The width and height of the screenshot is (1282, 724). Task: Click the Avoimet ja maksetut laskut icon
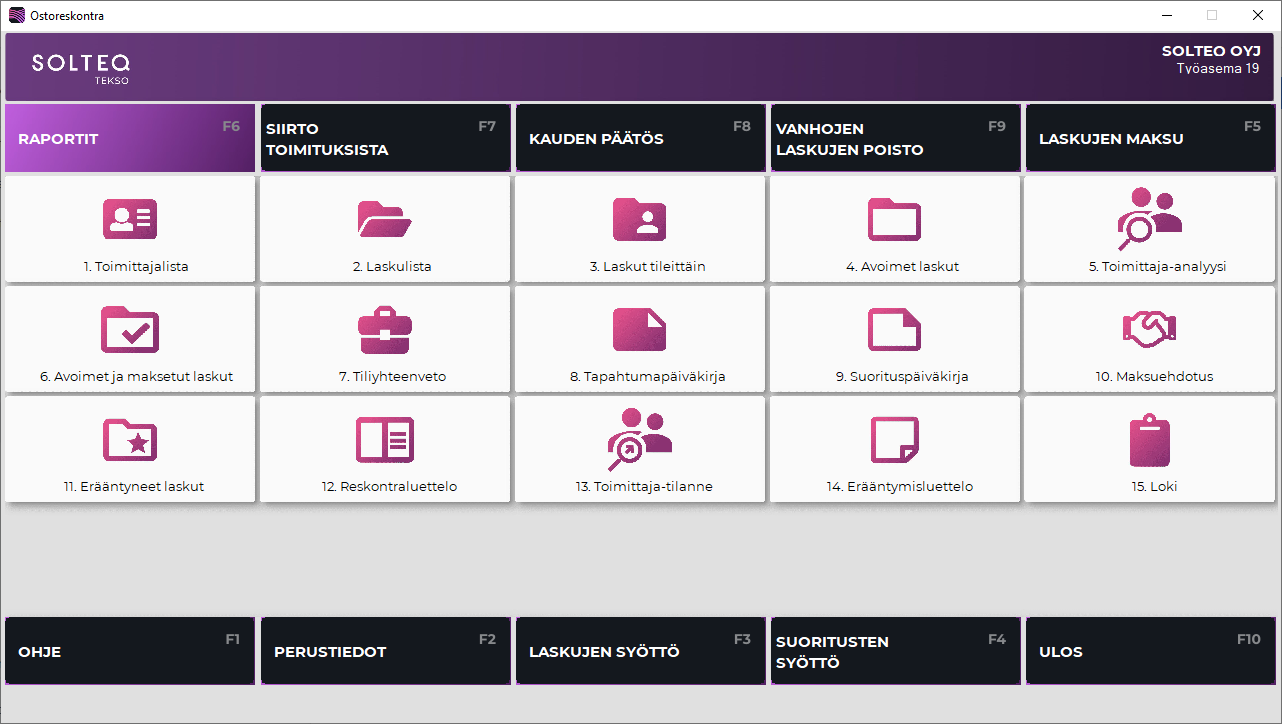(130, 329)
